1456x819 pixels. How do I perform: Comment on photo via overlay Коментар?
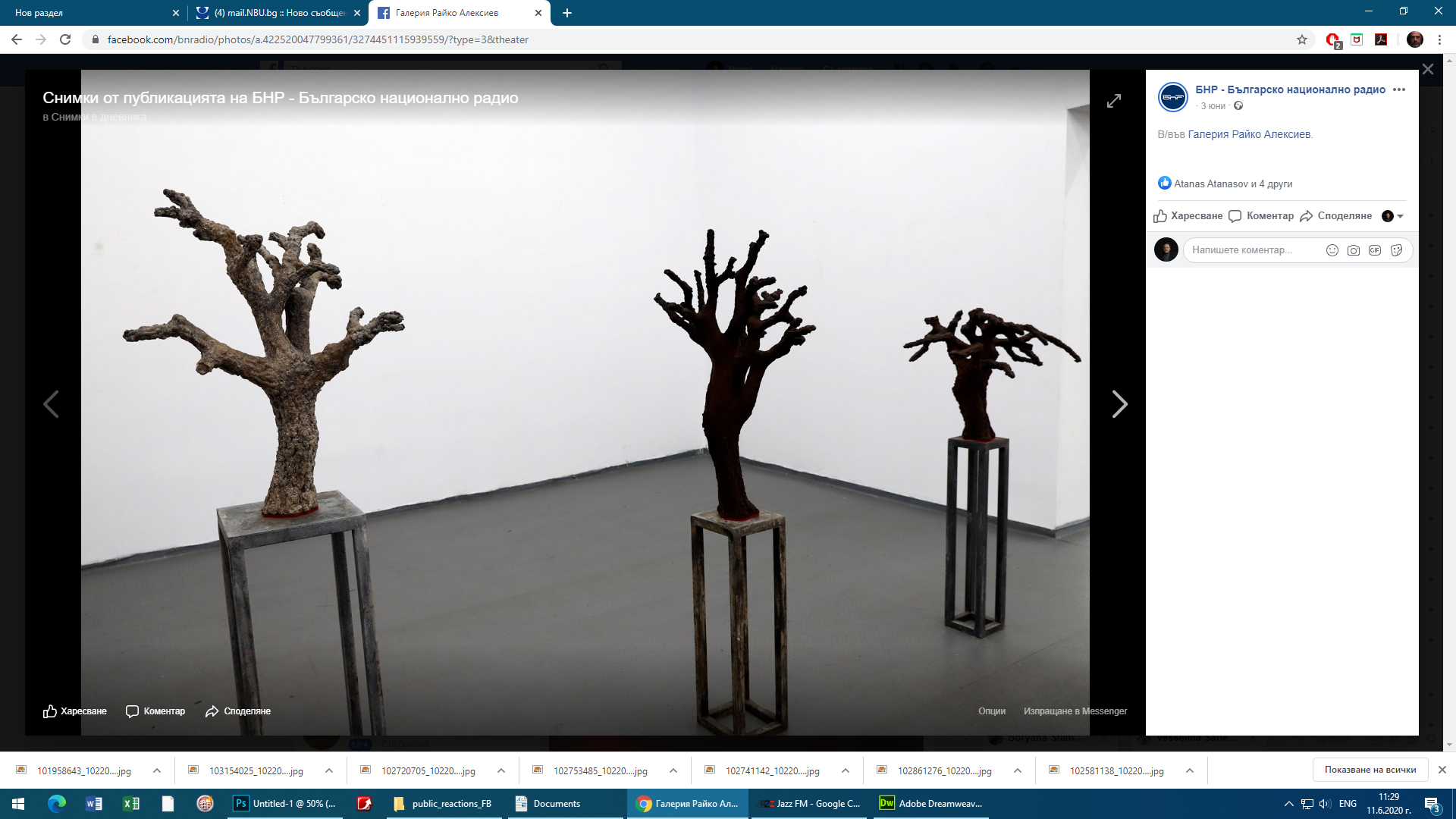155,711
